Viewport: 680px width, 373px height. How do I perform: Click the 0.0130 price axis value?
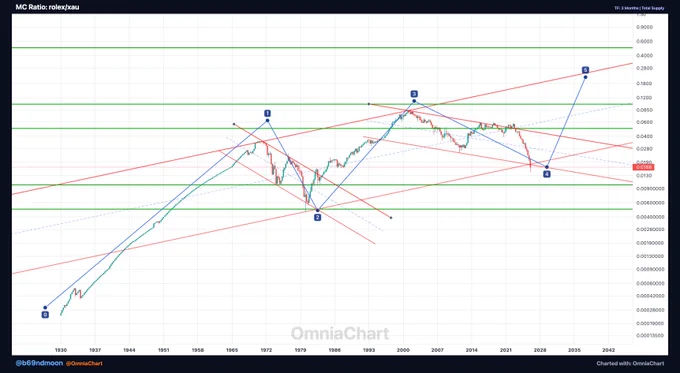[x=644, y=176]
